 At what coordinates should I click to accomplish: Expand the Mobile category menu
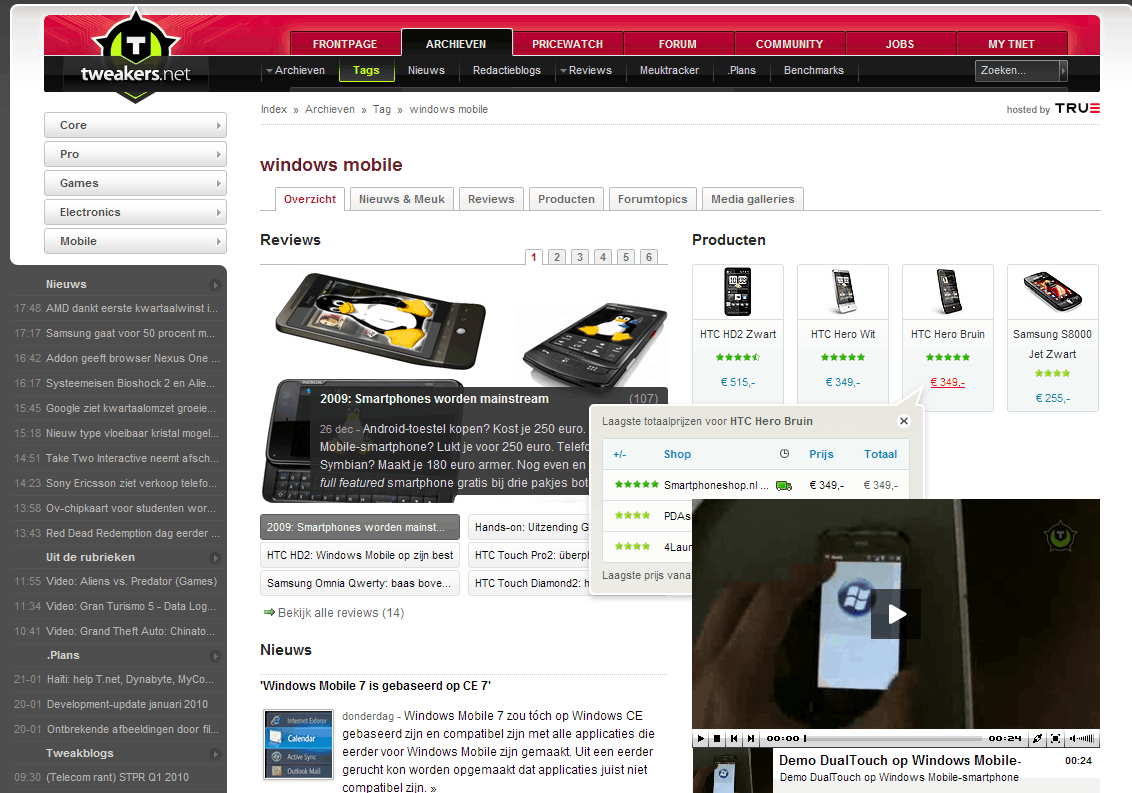(135, 240)
